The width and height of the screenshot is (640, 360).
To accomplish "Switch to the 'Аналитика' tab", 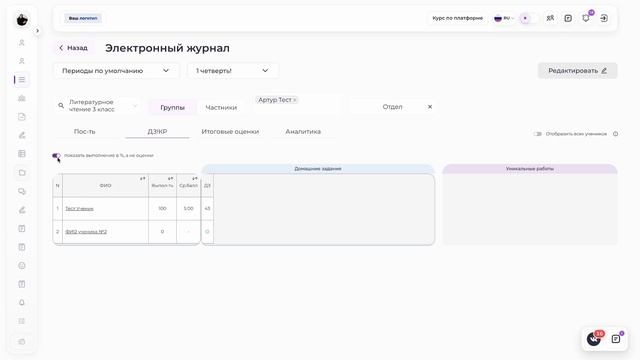I will coord(303,131).
